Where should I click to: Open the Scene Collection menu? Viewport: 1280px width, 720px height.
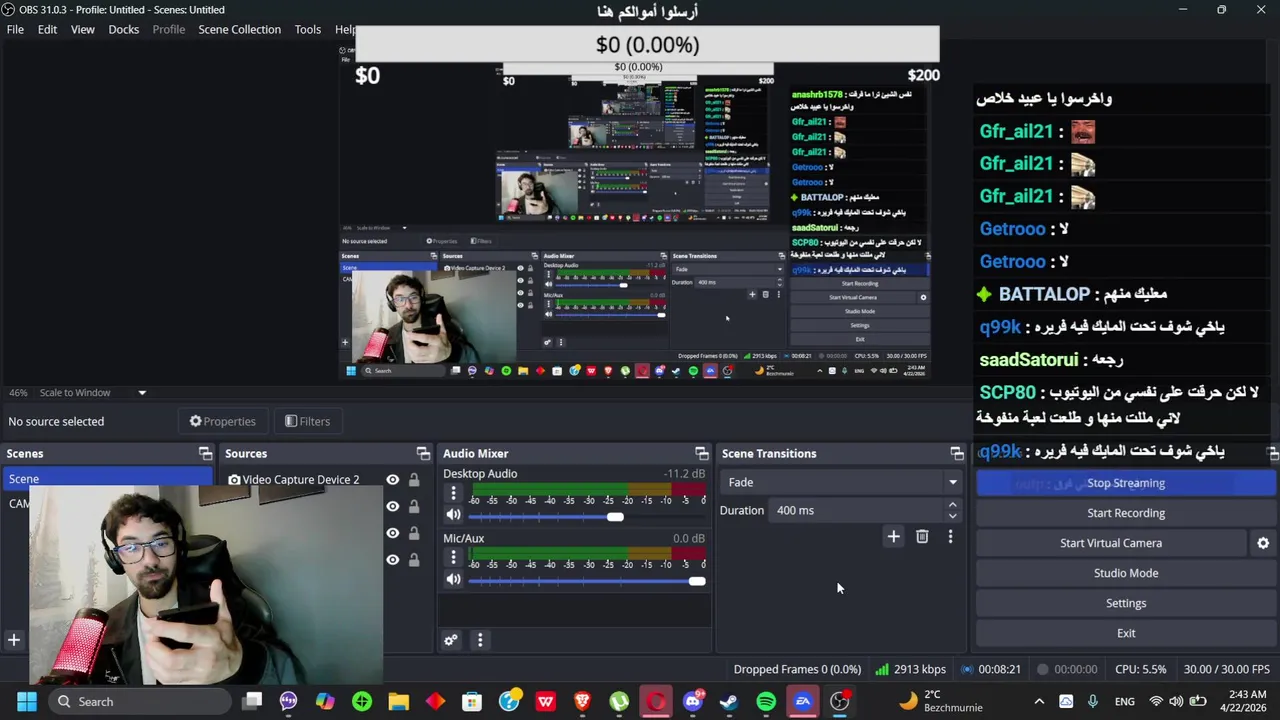(x=239, y=29)
